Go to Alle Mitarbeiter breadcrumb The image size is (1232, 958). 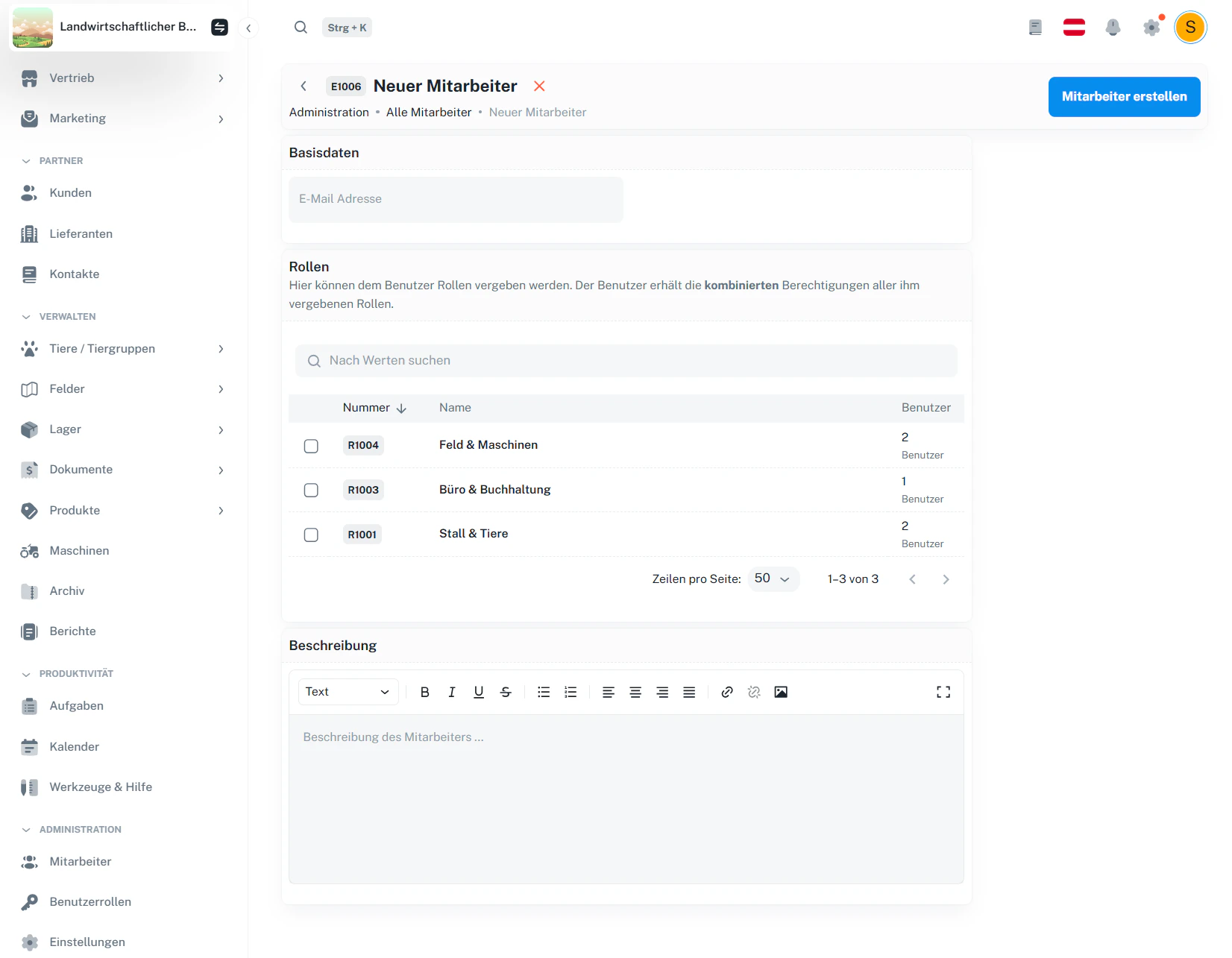[x=429, y=113]
